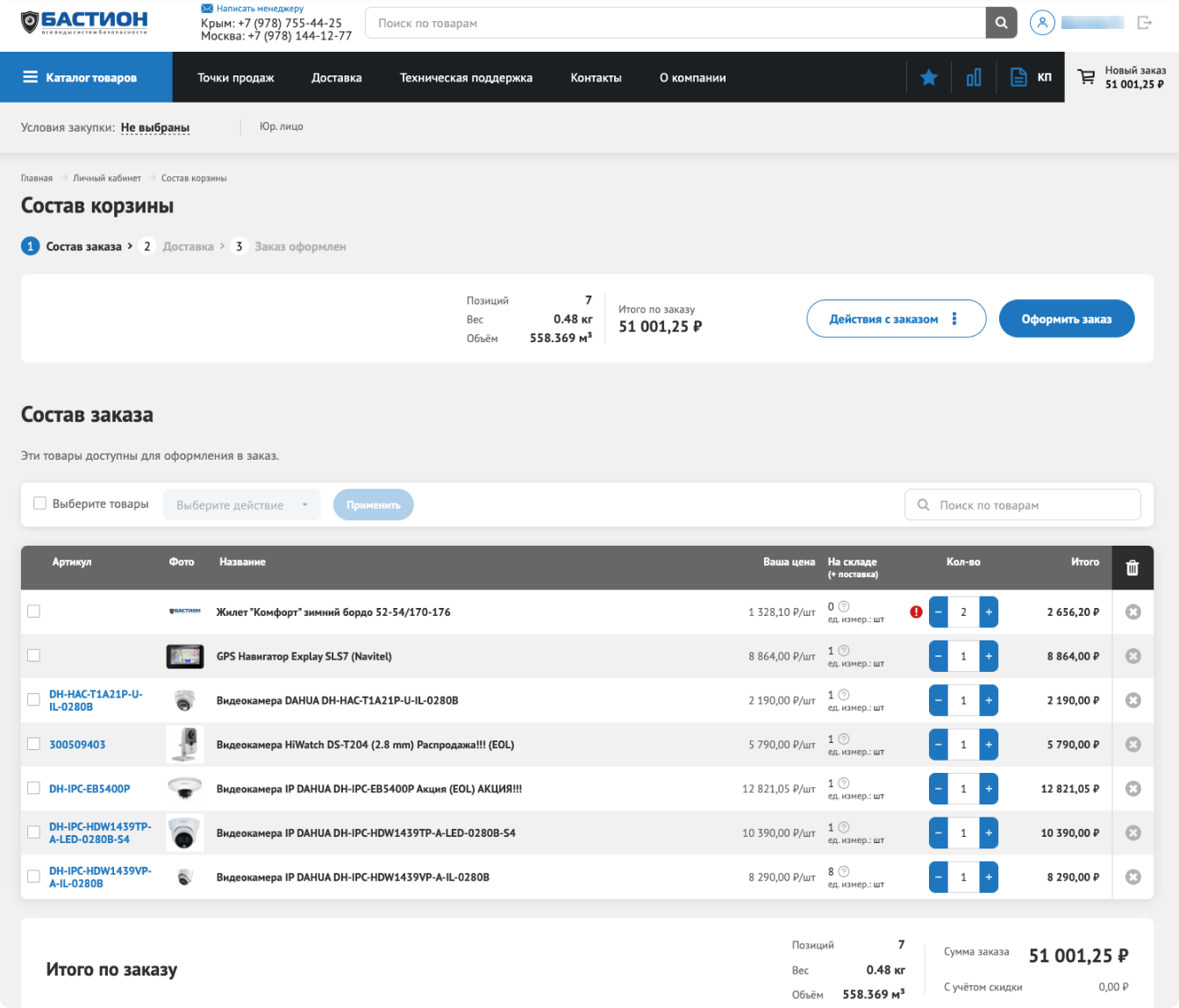1179x1008 pixels.
Task: Select checkbox for item 300509403
Action: (x=33, y=744)
